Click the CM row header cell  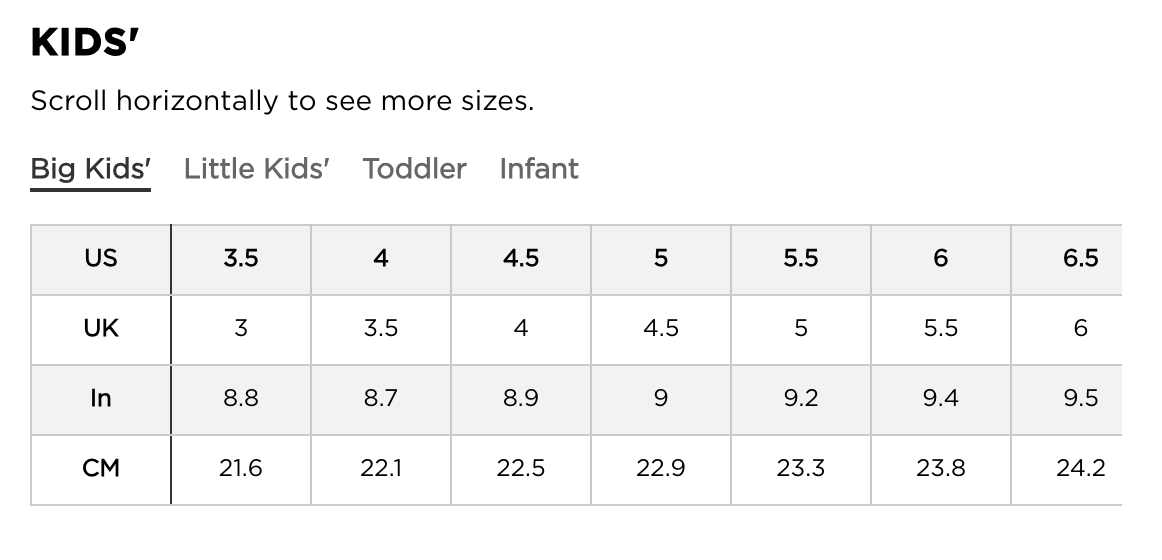[x=101, y=468]
